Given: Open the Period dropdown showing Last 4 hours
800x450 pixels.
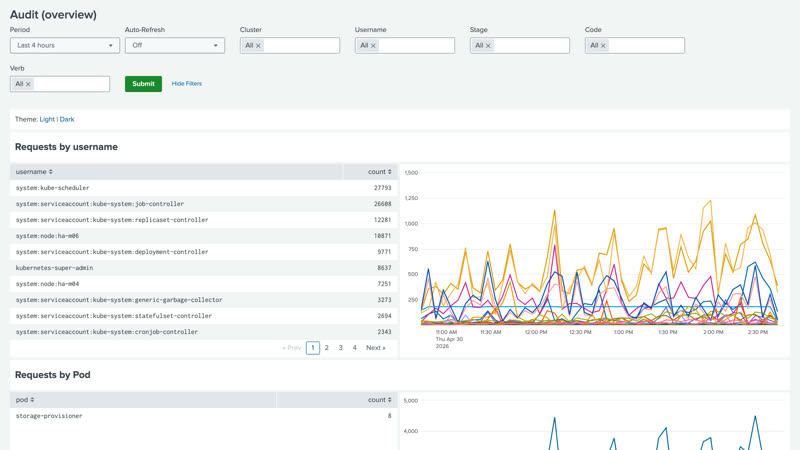Looking at the screenshot, I should point(65,45).
